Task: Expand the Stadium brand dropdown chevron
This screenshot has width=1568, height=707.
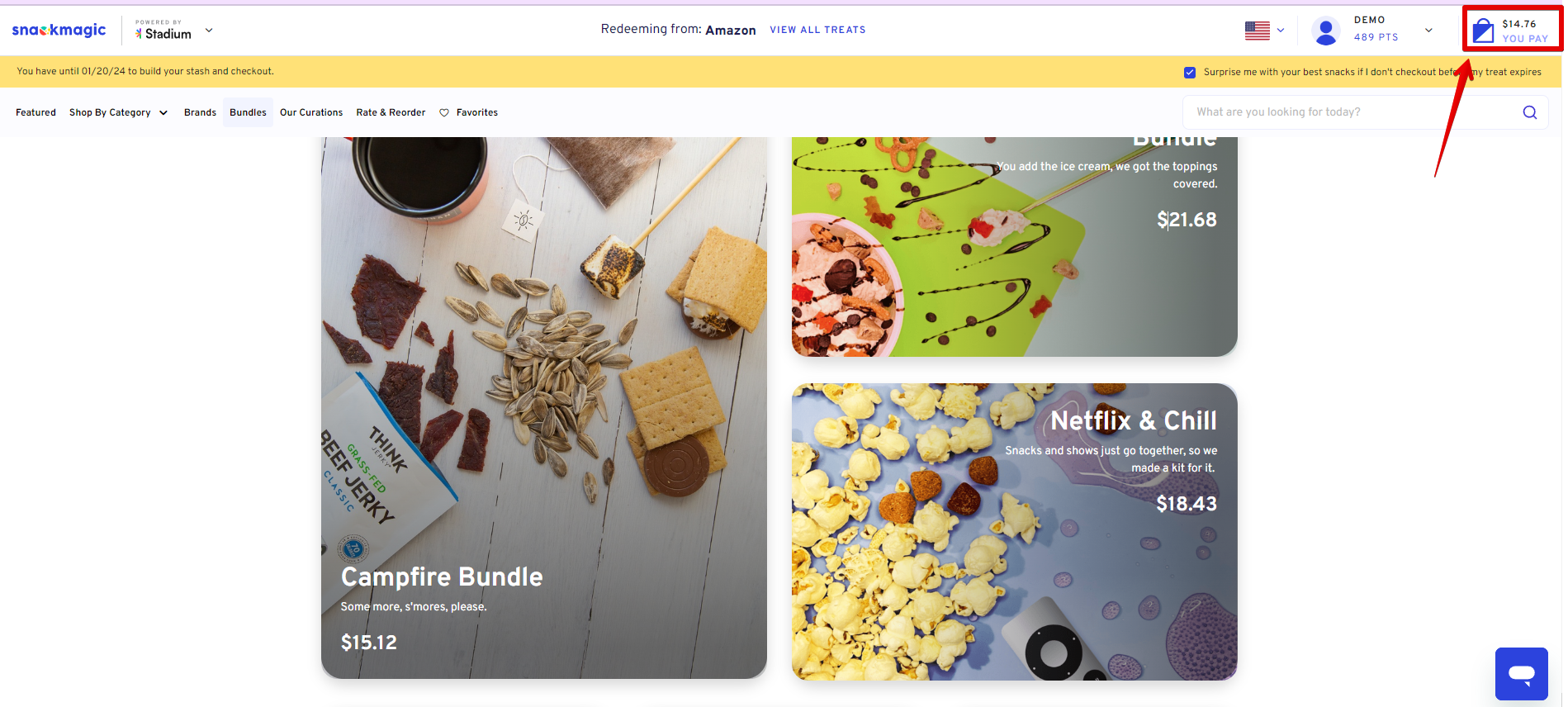Action: pyautogui.click(x=209, y=31)
